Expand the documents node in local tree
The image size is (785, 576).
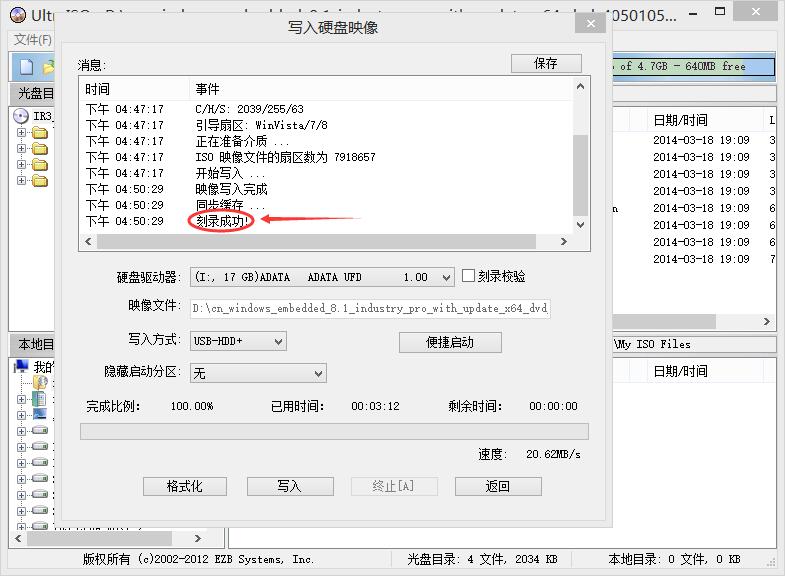pos(21,399)
